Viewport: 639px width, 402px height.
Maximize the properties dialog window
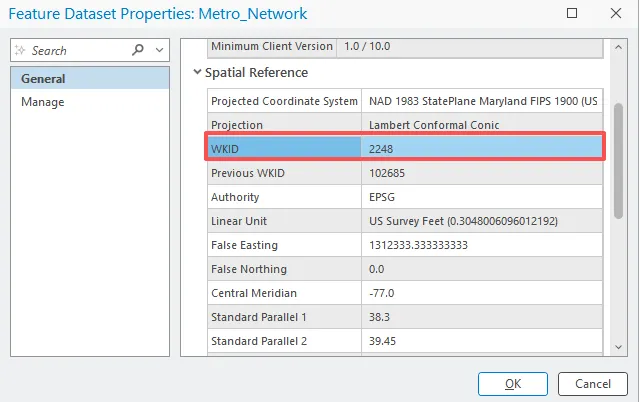[x=572, y=14]
